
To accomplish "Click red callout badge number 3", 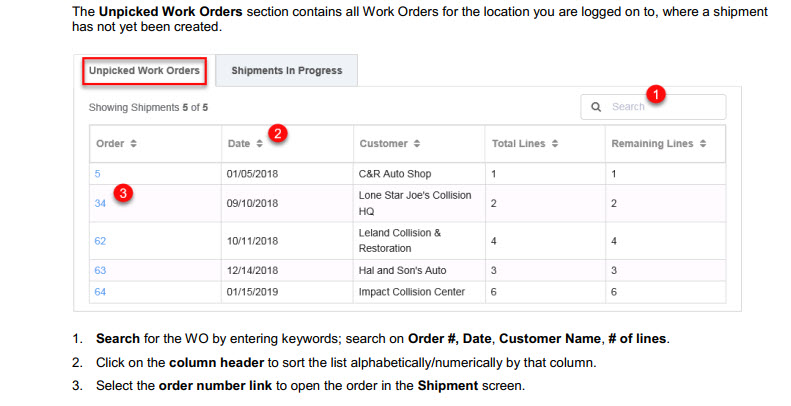I will click(123, 192).
